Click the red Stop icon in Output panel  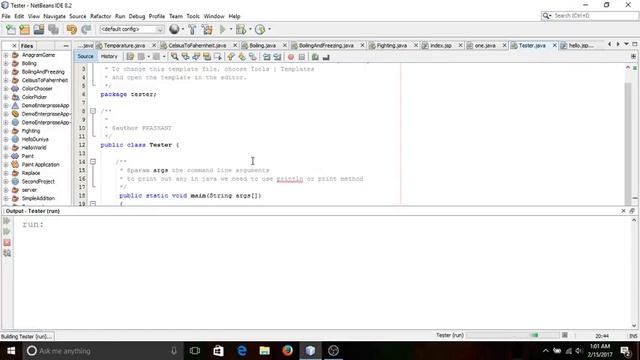click(7, 242)
